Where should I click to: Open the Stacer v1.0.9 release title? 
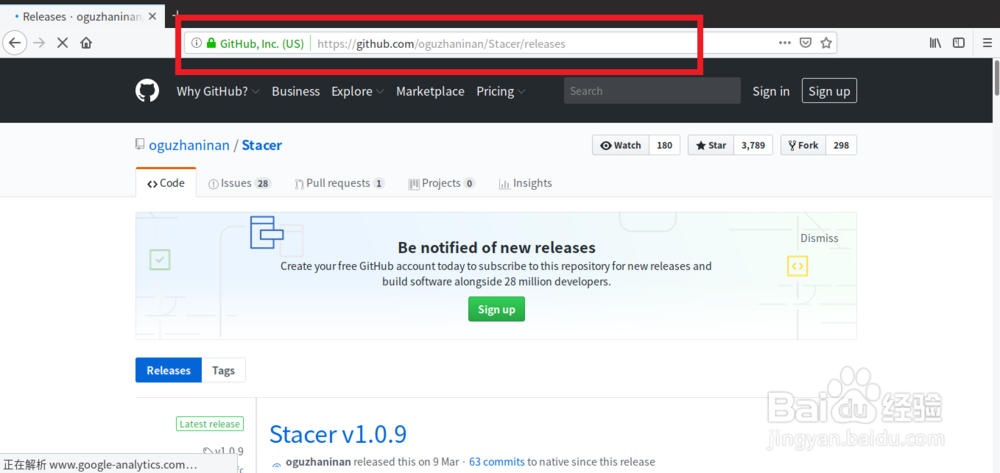[x=338, y=434]
